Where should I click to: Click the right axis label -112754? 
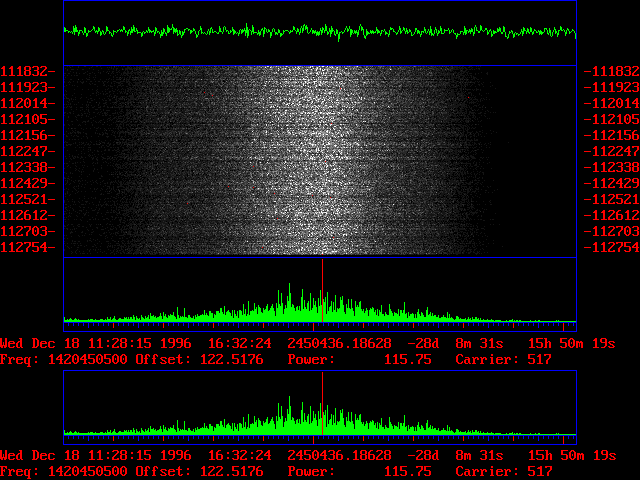pos(611,247)
